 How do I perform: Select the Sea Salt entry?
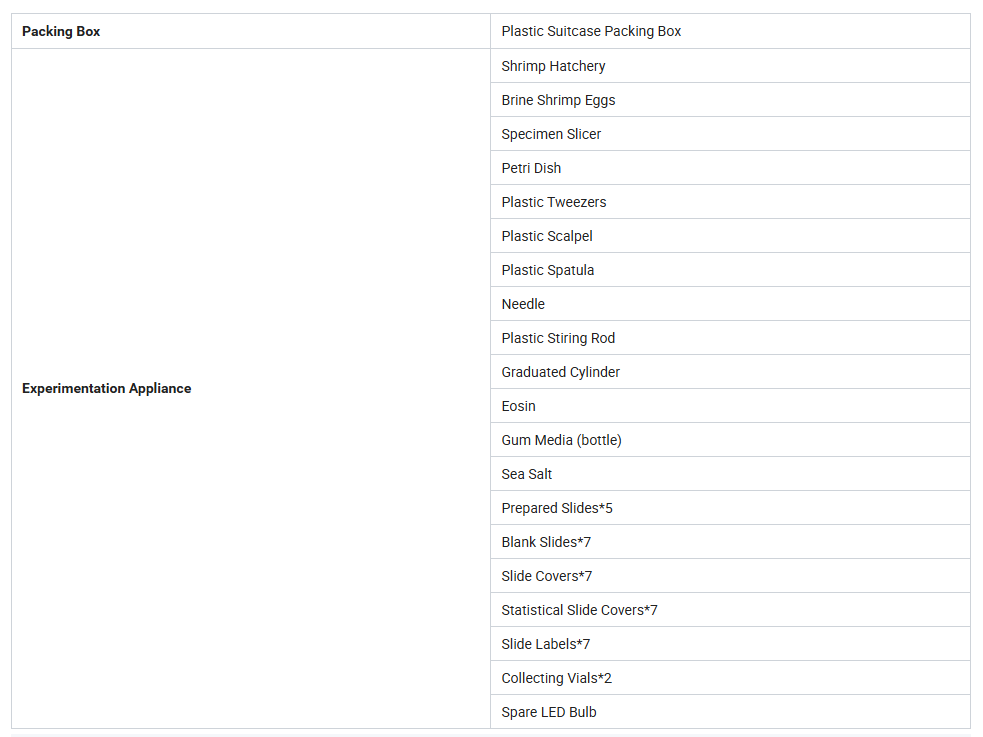[x=730, y=474]
